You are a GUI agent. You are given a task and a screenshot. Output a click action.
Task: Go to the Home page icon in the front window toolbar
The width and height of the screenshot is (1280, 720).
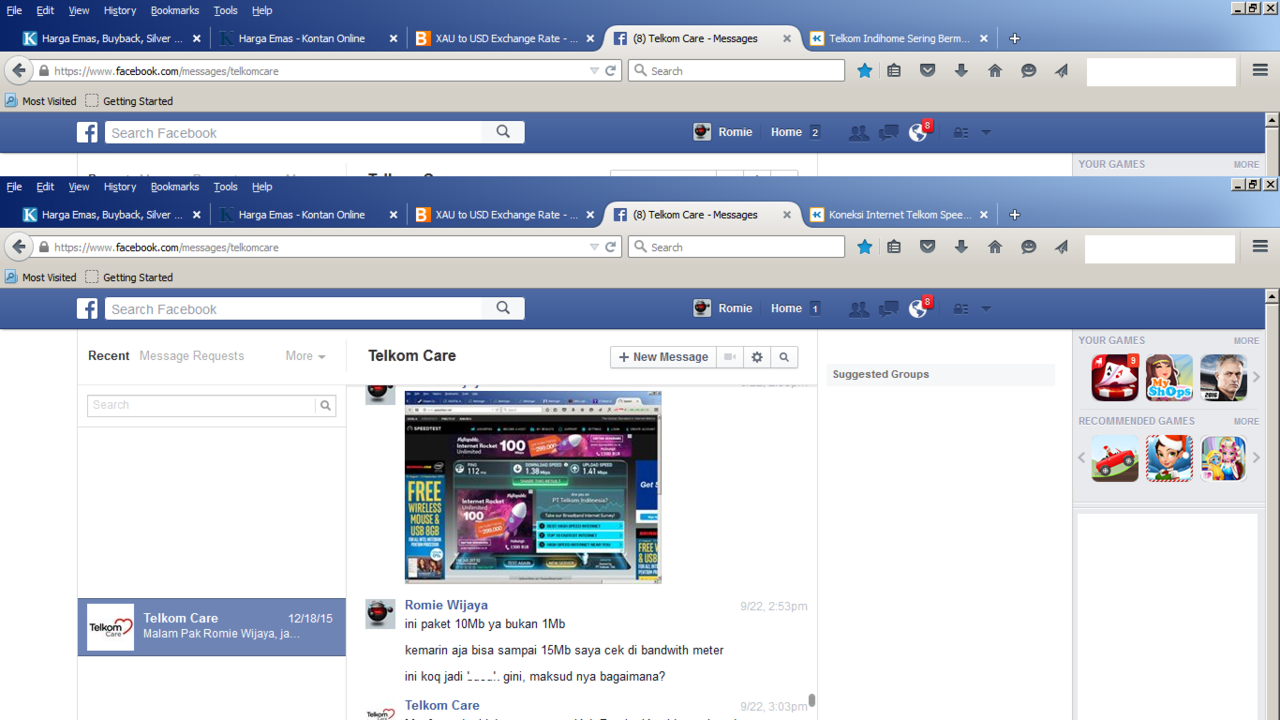[995, 247]
